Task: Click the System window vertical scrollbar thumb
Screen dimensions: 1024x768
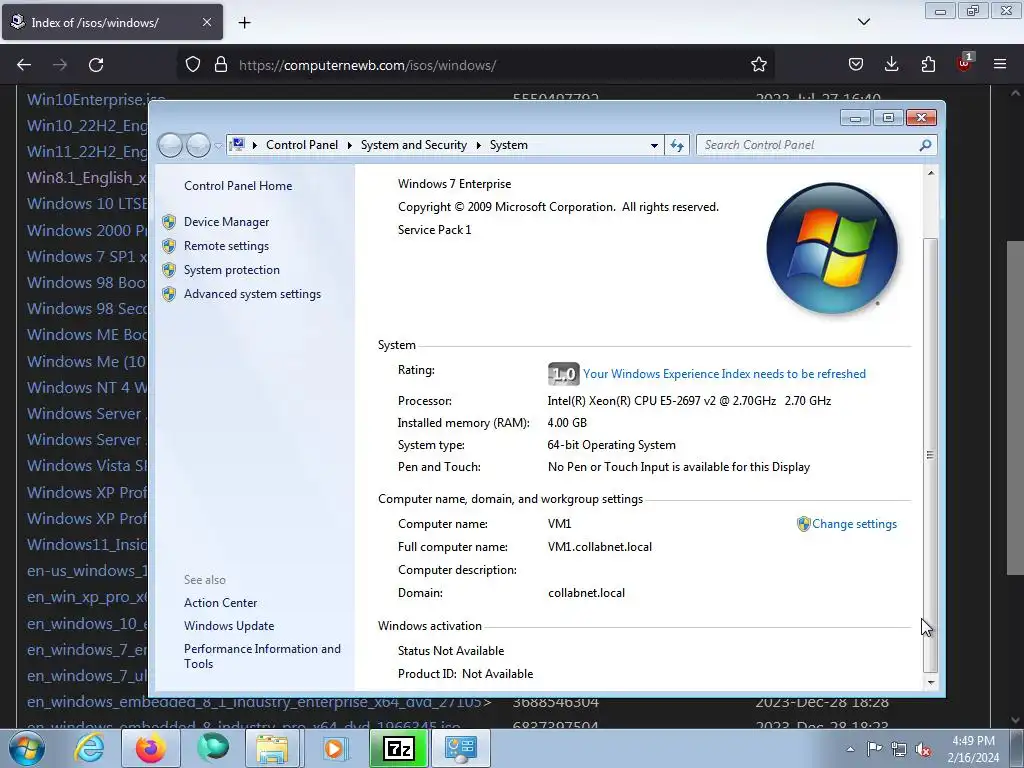Action: (931, 455)
